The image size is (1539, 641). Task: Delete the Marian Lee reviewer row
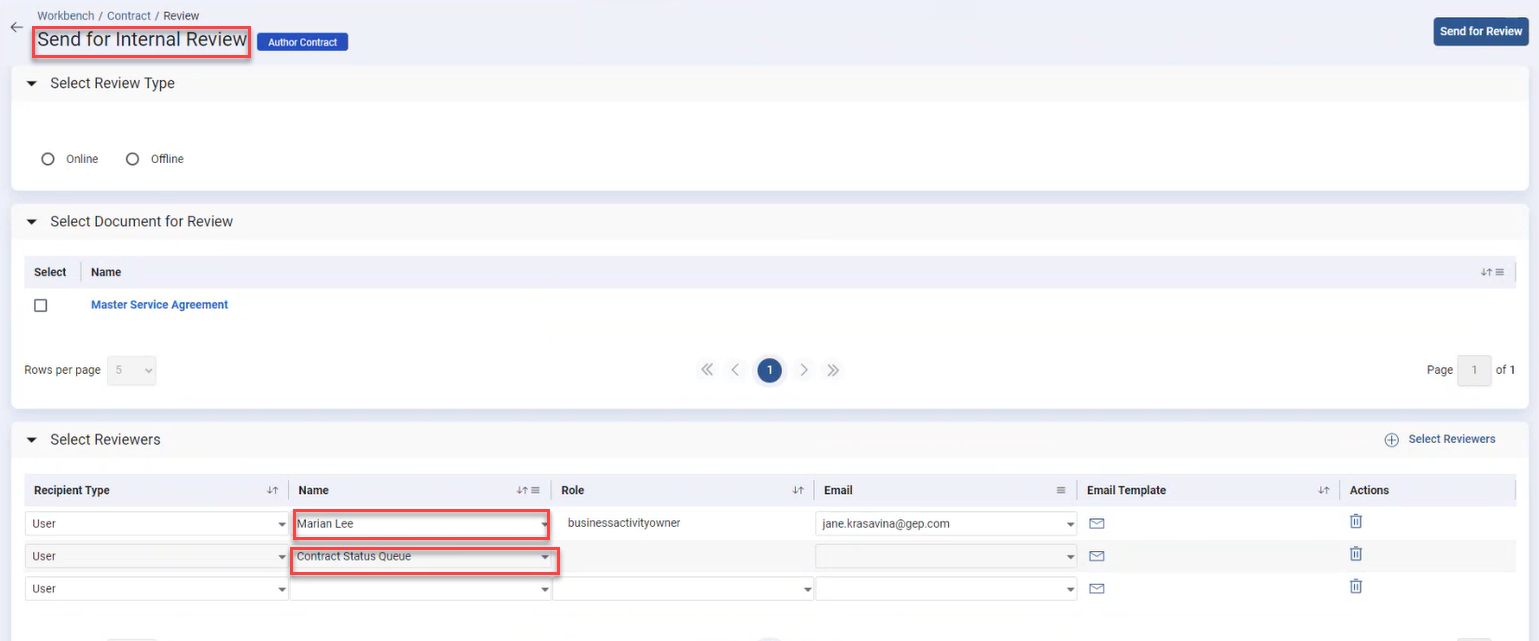(1356, 521)
